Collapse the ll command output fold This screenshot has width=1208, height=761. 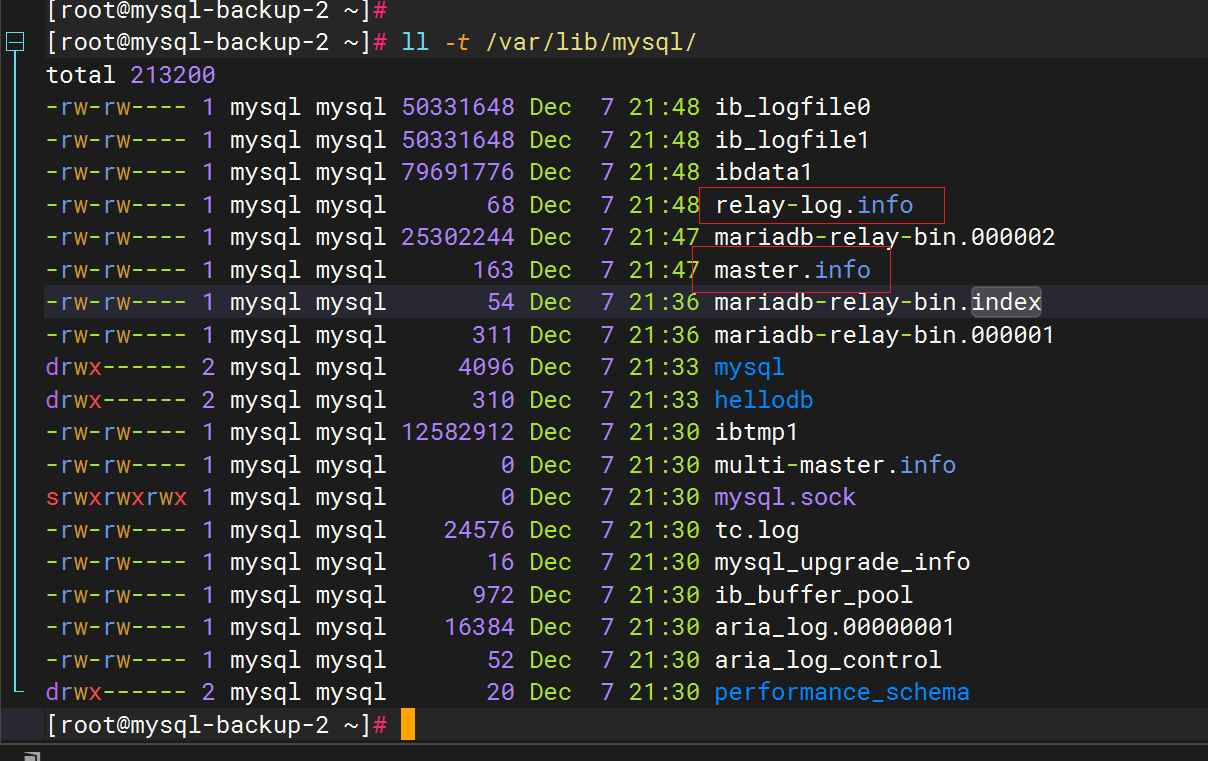point(14,42)
